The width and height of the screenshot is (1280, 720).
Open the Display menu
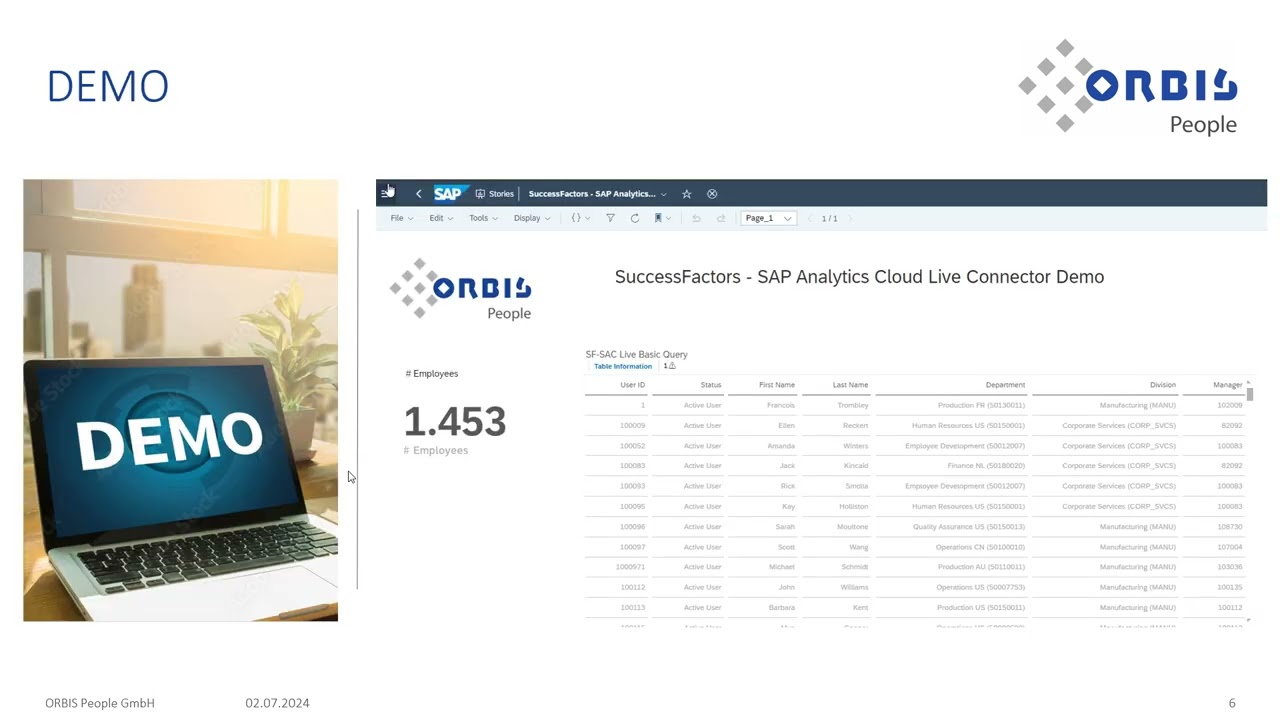click(532, 218)
